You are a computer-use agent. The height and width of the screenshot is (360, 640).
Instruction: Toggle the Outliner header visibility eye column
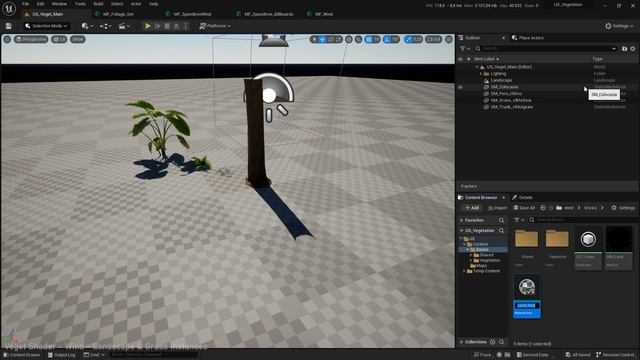coord(460,59)
